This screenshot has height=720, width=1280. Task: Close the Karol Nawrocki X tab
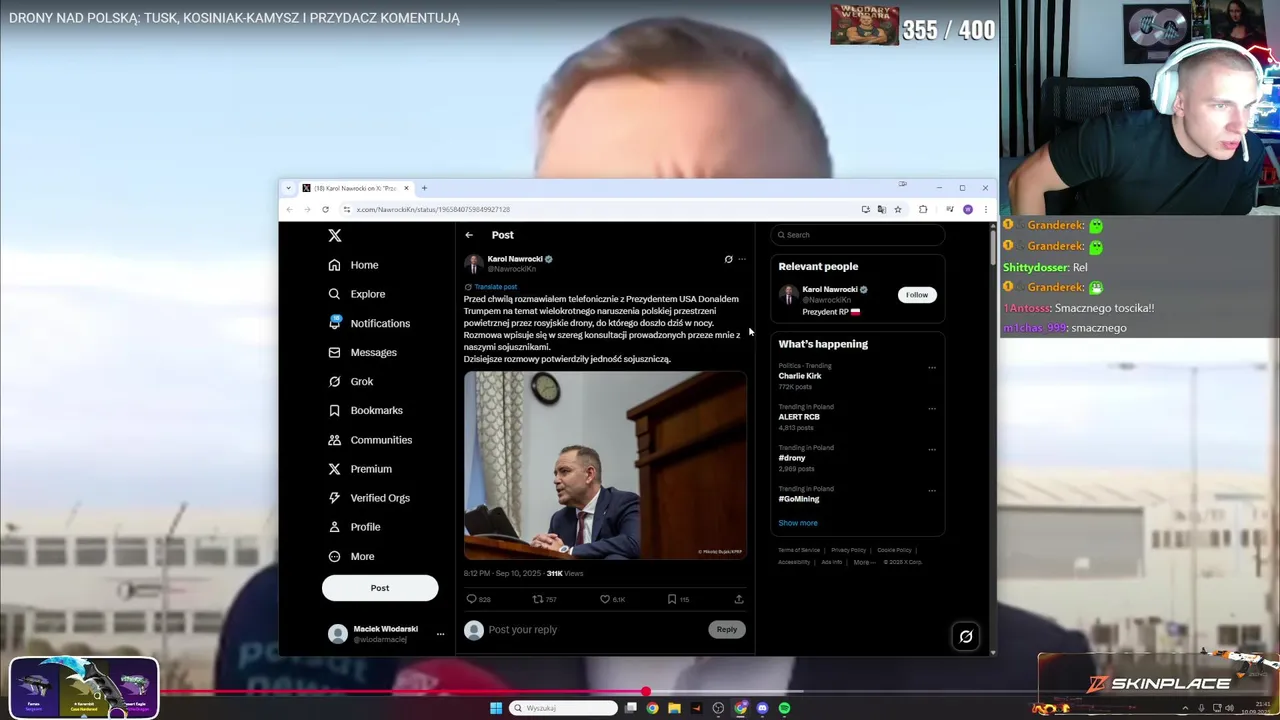click(x=406, y=188)
